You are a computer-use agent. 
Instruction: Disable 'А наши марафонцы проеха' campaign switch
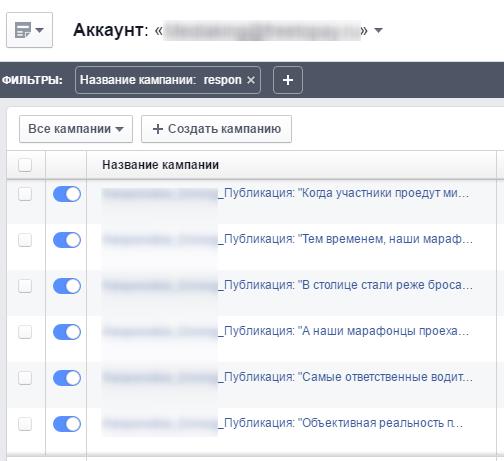[67, 332]
